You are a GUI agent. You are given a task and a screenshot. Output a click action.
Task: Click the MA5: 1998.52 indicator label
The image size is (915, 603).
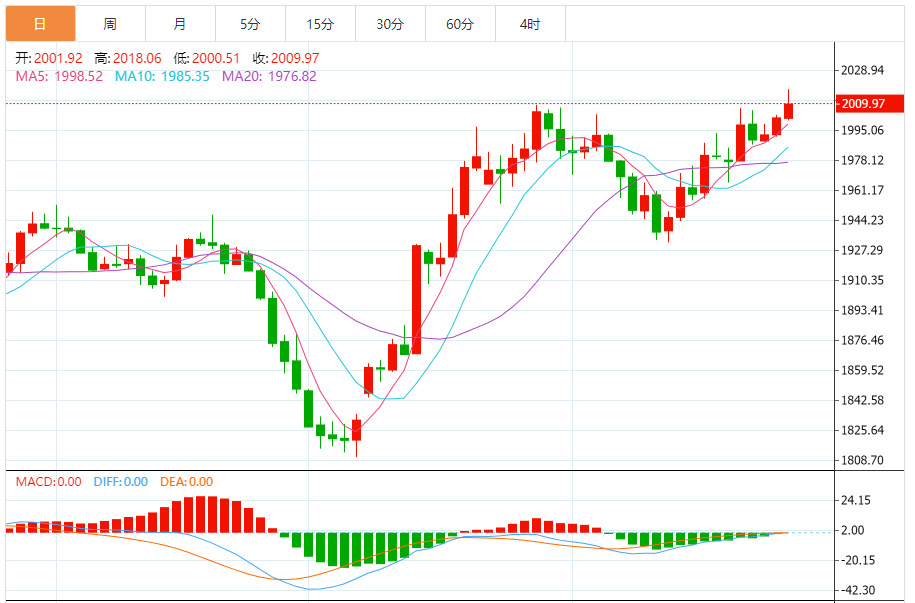pyautogui.click(x=59, y=76)
